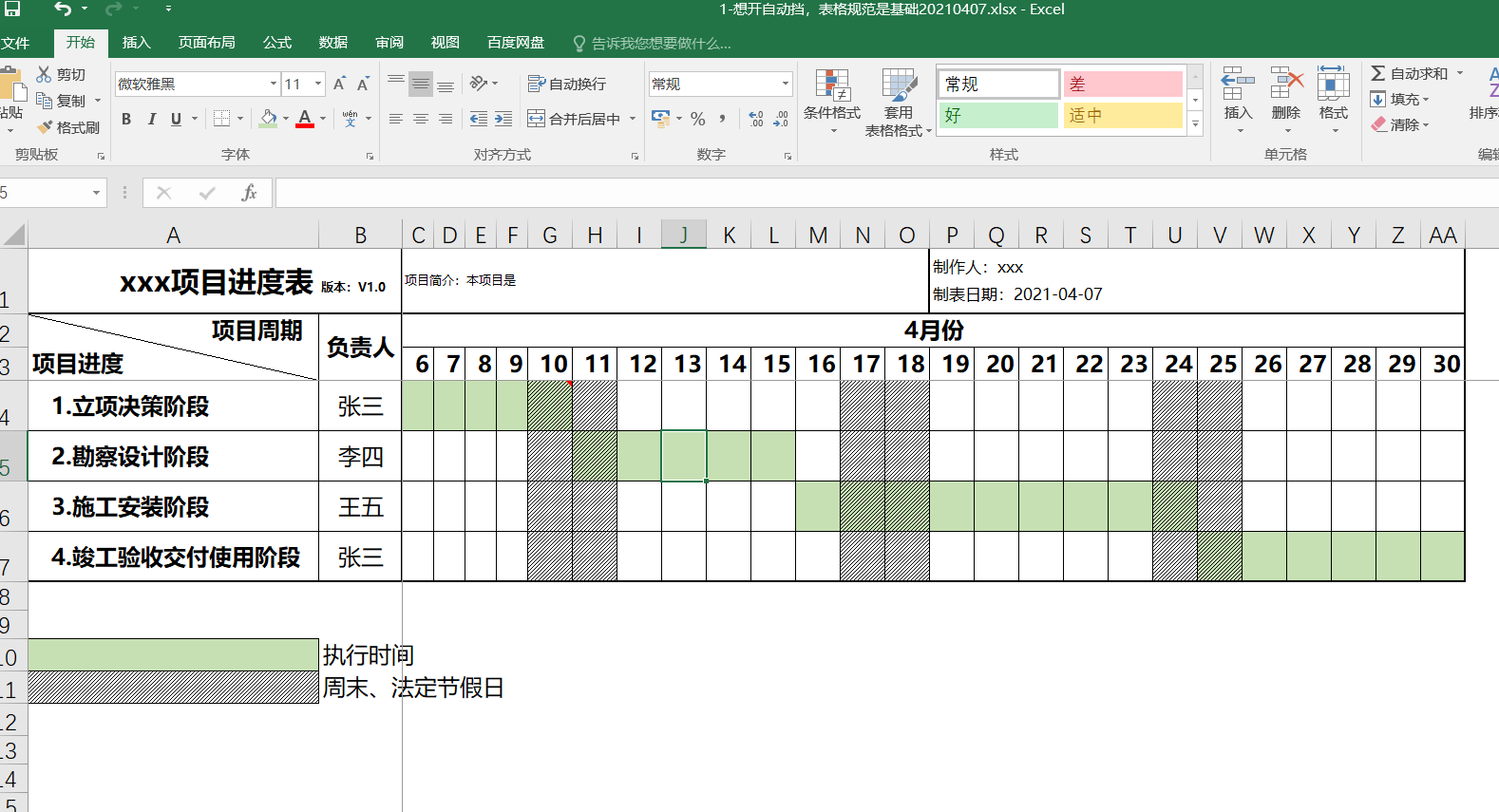Click Tell Me search box 告诉我您想要做什么

tap(652, 44)
